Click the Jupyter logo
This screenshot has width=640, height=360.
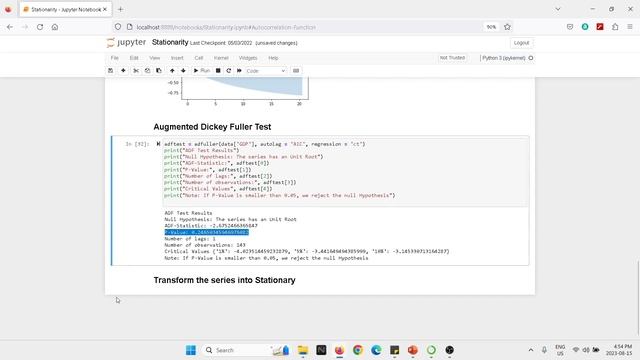click(x=126, y=42)
